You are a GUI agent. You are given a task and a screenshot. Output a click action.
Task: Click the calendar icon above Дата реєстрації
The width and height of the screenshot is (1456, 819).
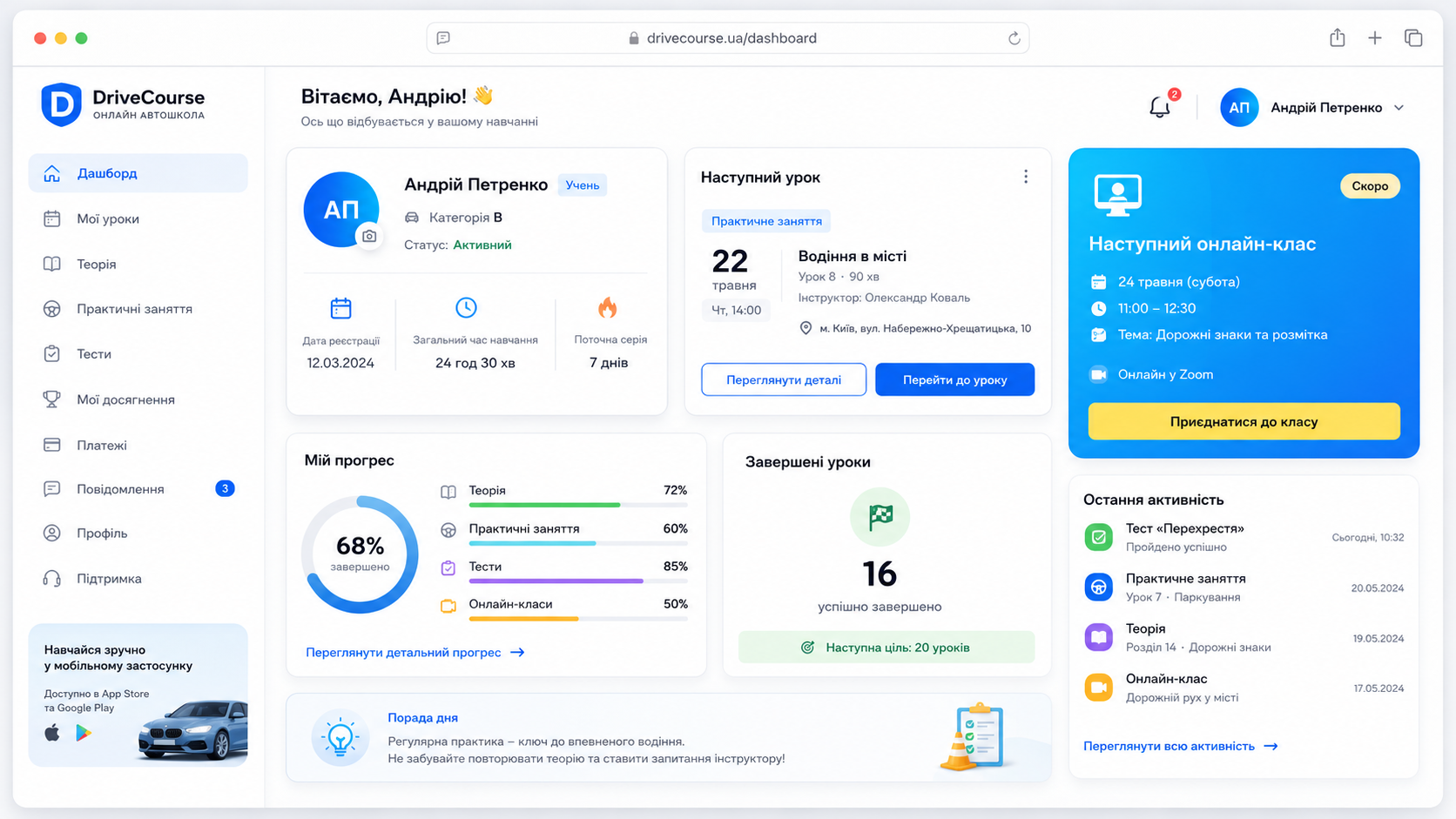pyautogui.click(x=341, y=308)
